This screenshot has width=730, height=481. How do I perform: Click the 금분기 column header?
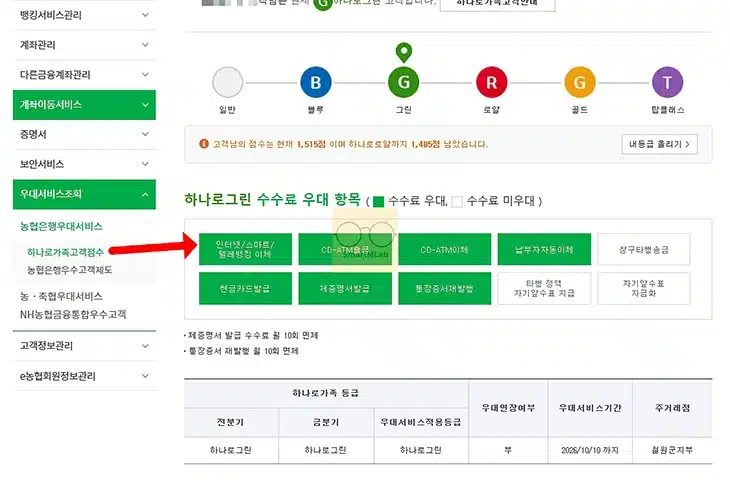(x=326, y=422)
